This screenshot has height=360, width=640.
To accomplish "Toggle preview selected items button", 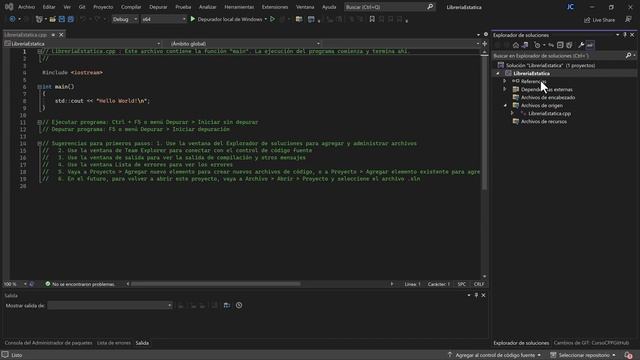I will [590, 45].
